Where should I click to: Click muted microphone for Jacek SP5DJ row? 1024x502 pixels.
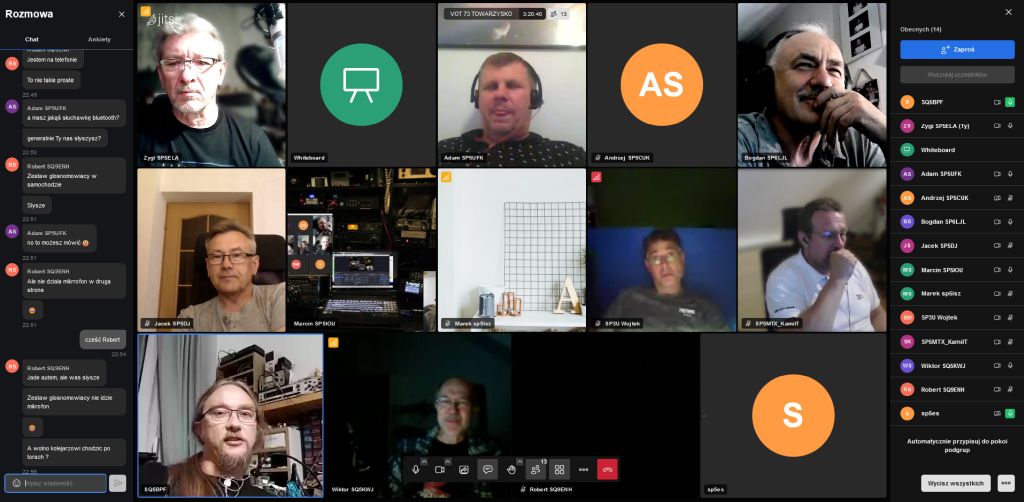point(1010,245)
